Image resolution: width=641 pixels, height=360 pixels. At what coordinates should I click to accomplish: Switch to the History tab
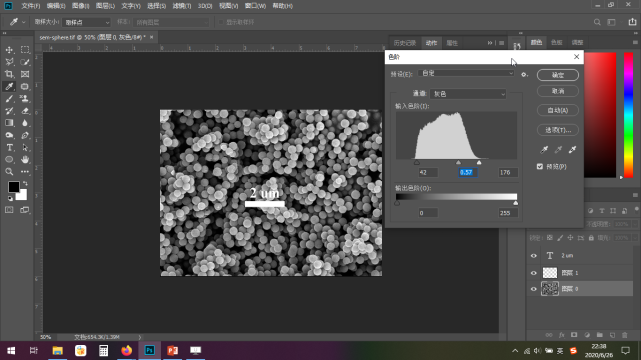pyautogui.click(x=405, y=43)
